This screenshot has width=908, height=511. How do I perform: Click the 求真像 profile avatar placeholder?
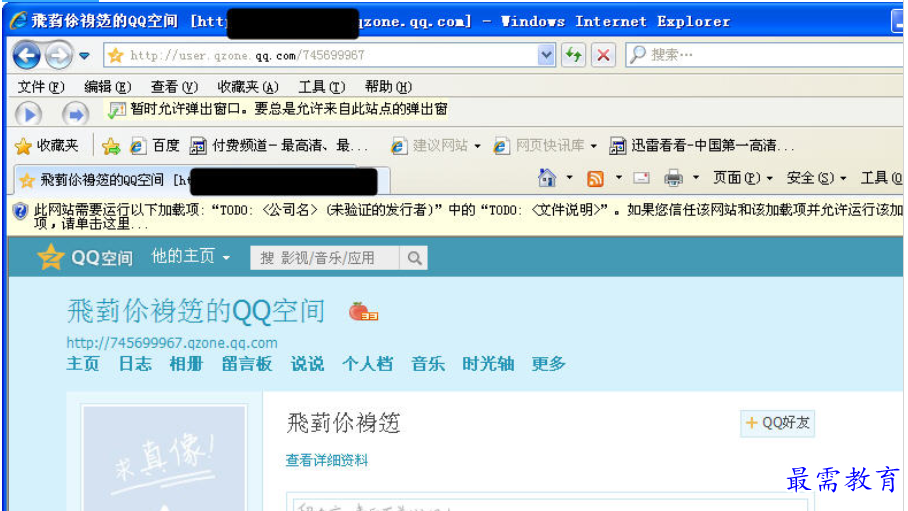(164, 458)
